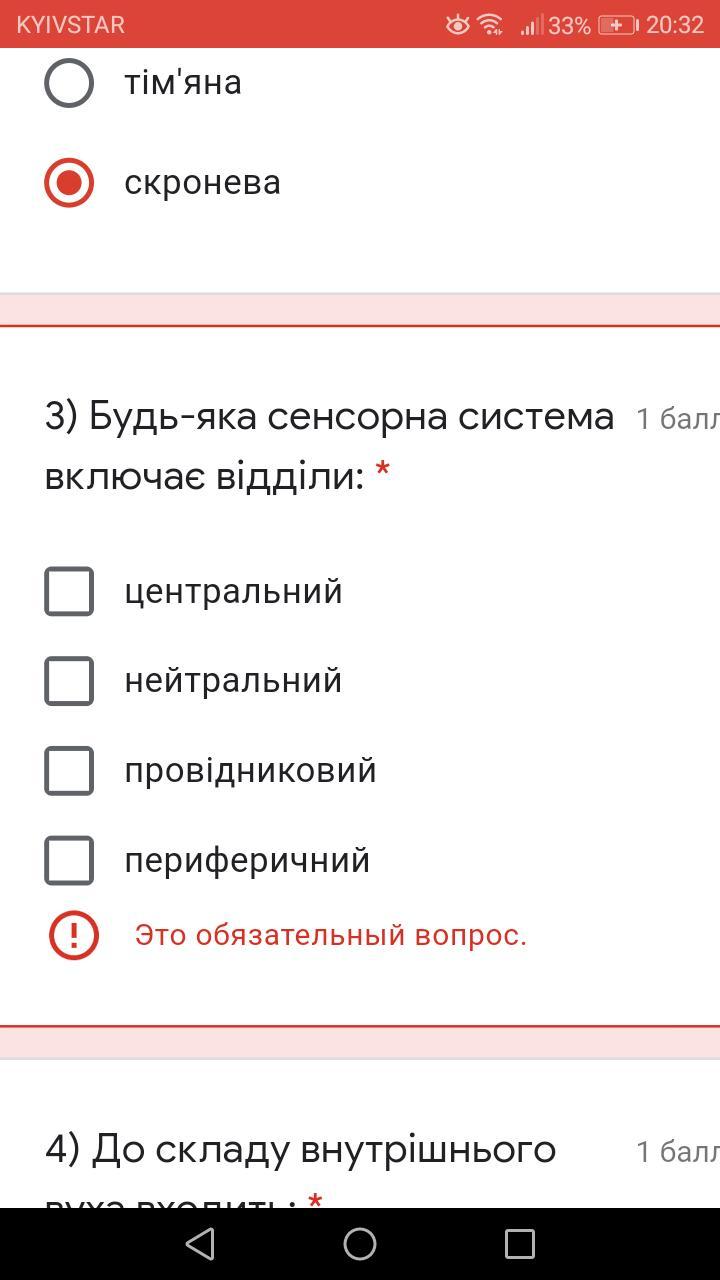Tap the периферичний option label
The width and height of the screenshot is (720, 1280).
coord(247,861)
